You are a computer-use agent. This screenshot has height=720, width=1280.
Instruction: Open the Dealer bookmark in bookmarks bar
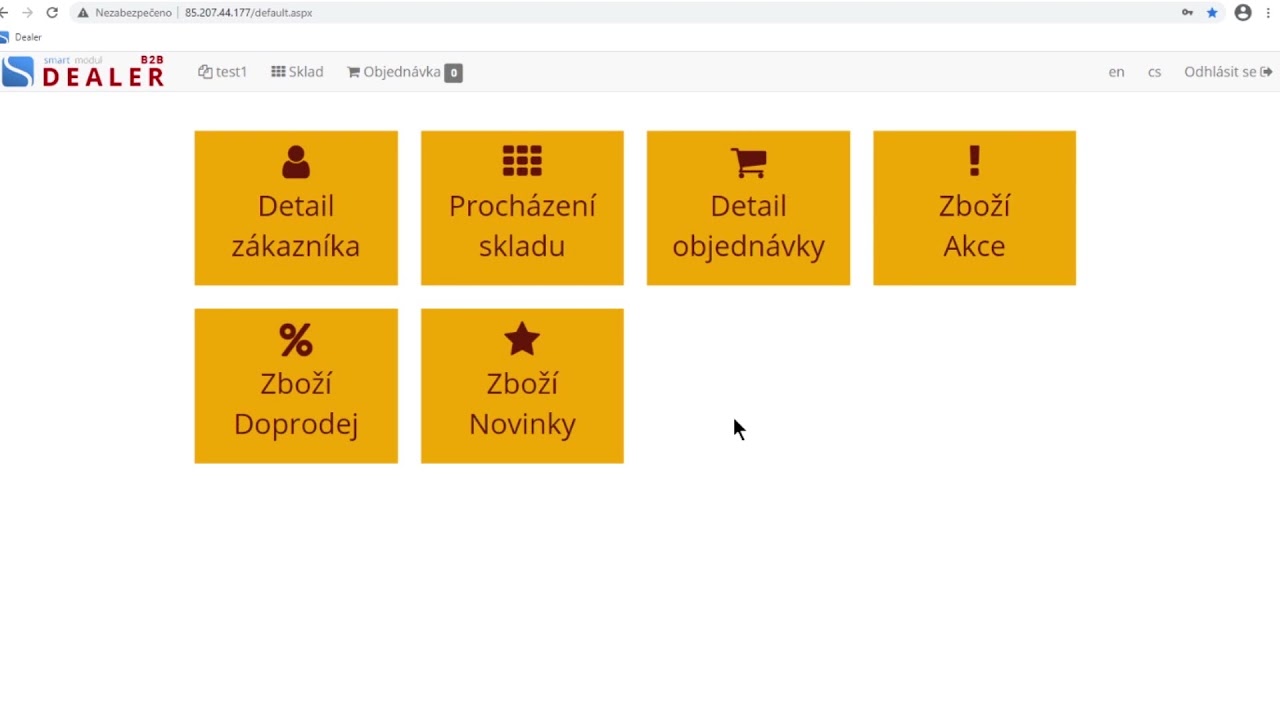[21, 37]
